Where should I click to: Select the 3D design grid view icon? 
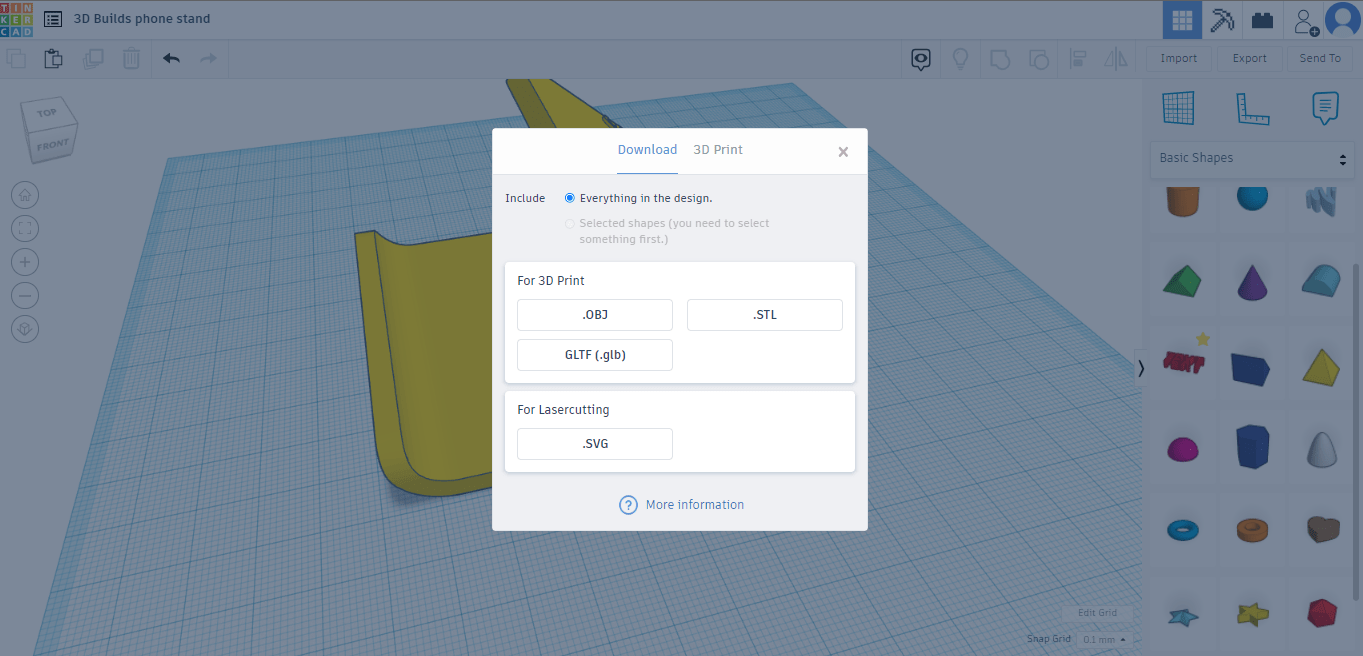[x=1182, y=20]
